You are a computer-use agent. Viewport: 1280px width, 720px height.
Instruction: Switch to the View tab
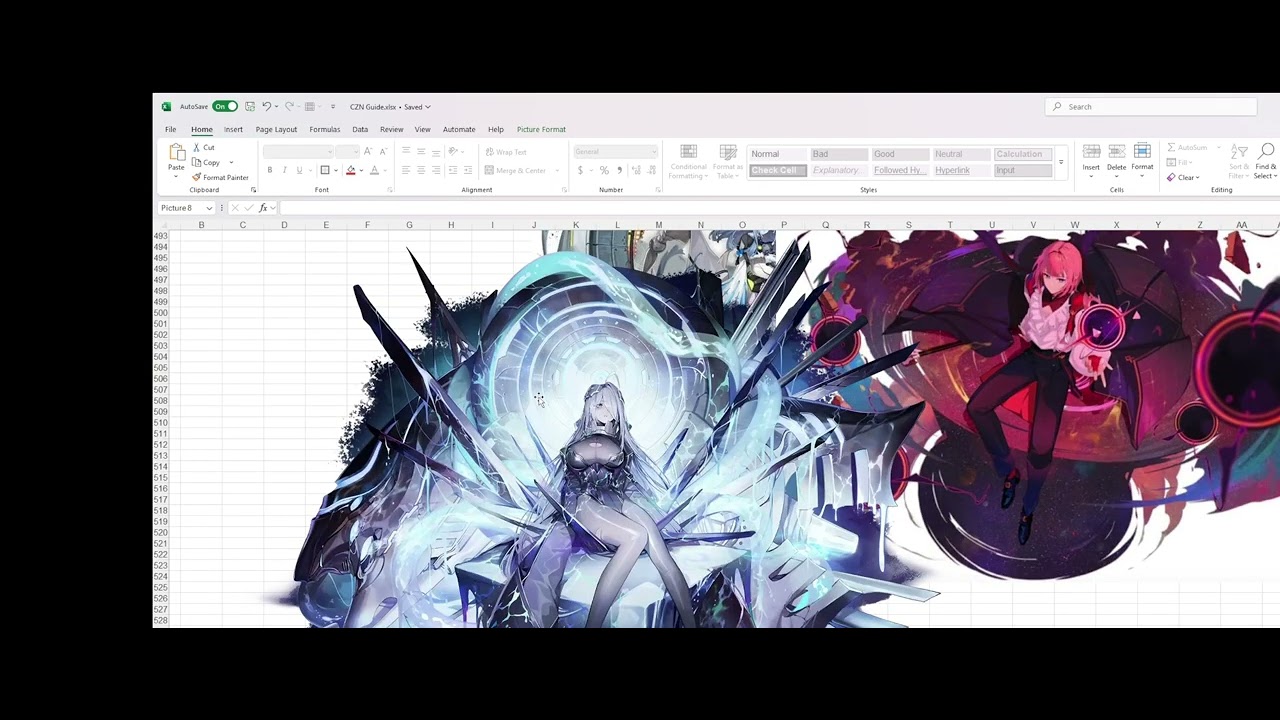click(423, 129)
